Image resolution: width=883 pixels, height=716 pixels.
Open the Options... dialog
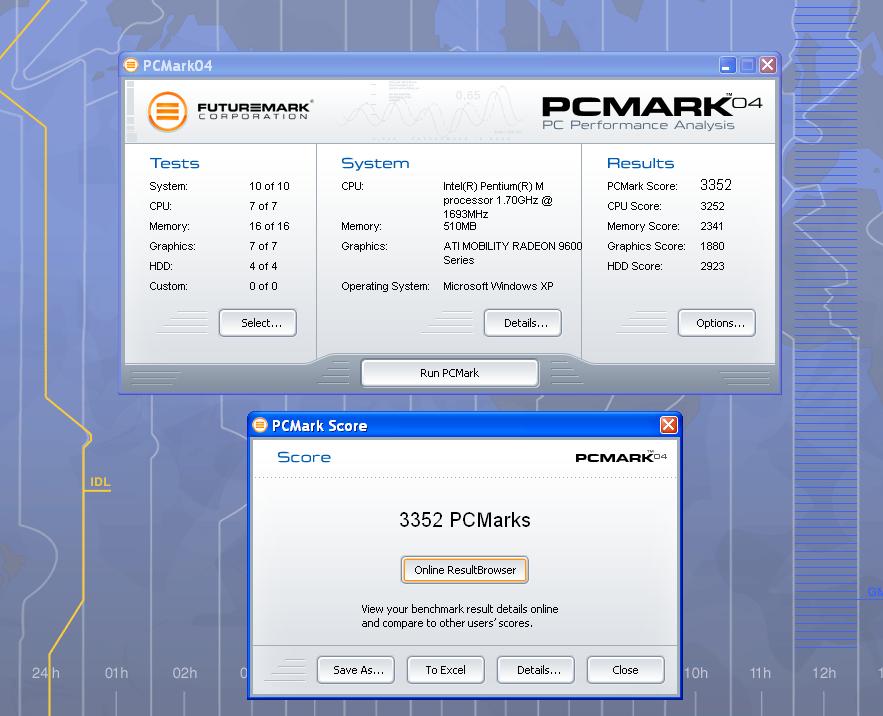[x=717, y=323]
